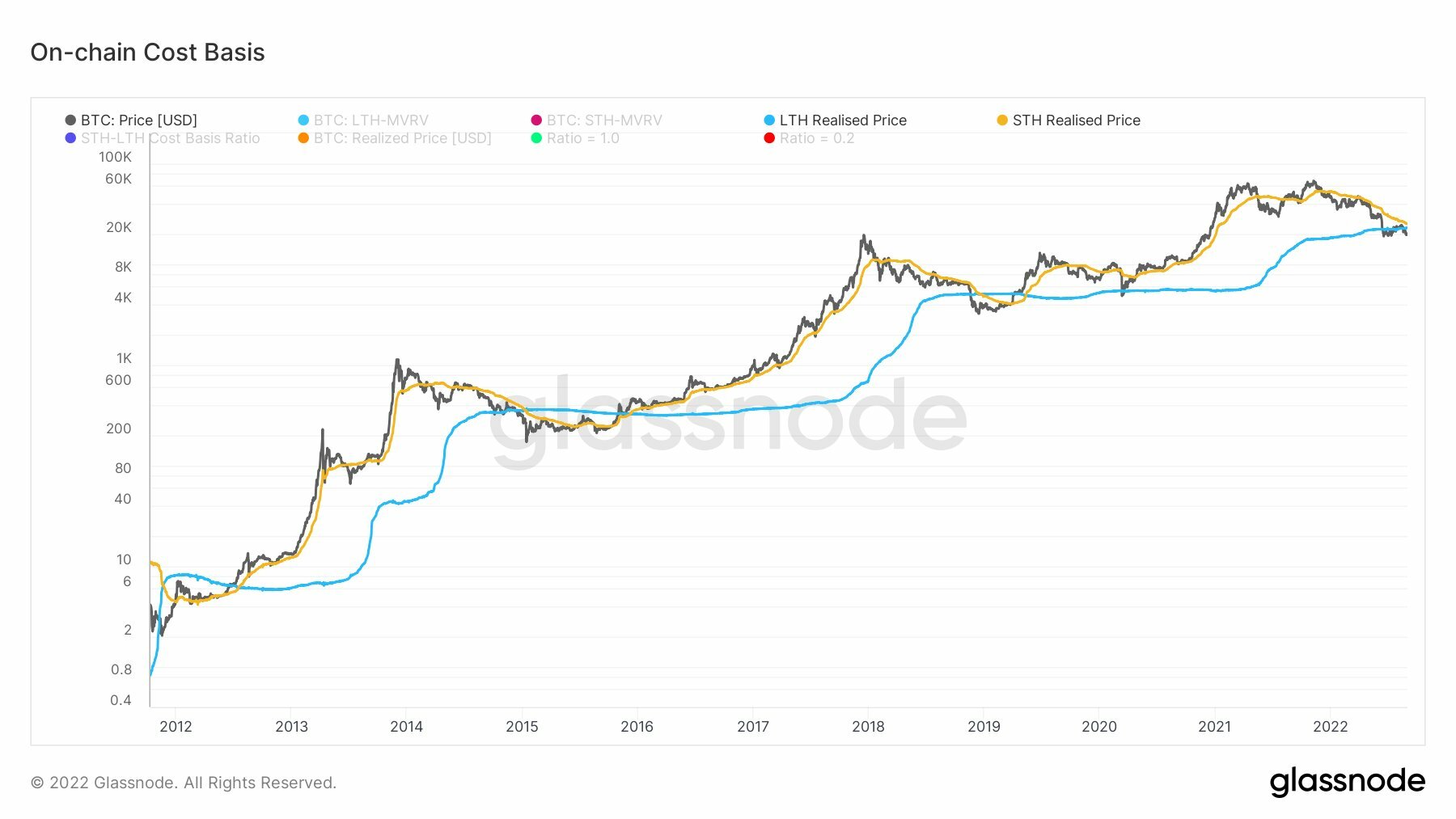Click the On-chain Cost Basis title
Screen dimensions: 1456x819
click(x=147, y=52)
